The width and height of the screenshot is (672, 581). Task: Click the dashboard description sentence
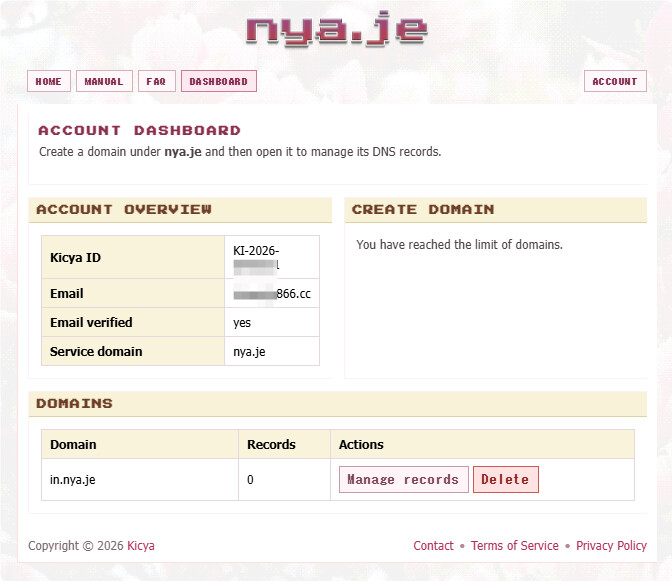(240, 152)
